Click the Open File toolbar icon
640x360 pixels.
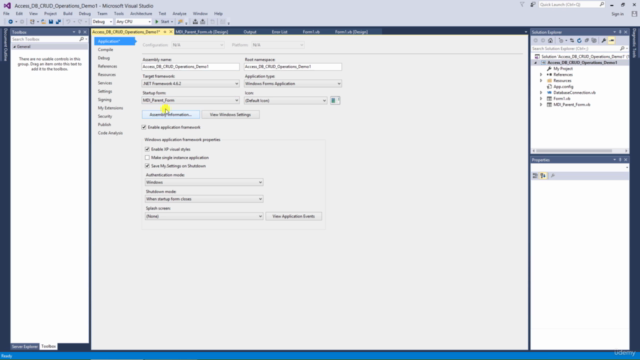[43, 22]
